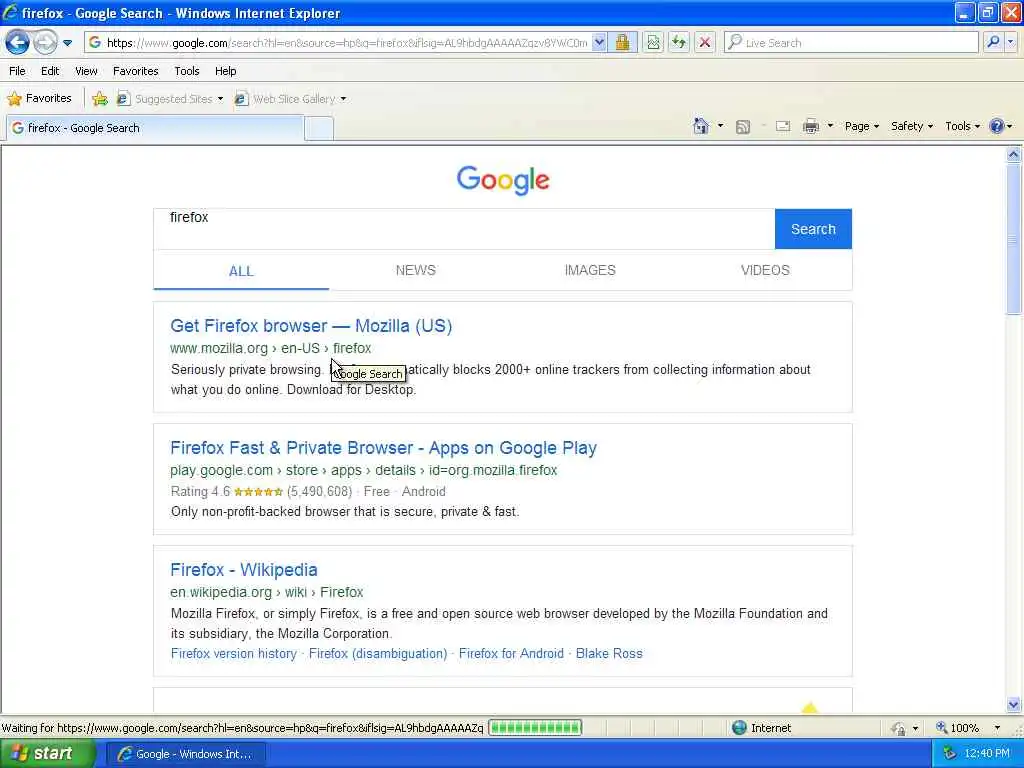Open Suggested Sites dropdown

click(170, 99)
